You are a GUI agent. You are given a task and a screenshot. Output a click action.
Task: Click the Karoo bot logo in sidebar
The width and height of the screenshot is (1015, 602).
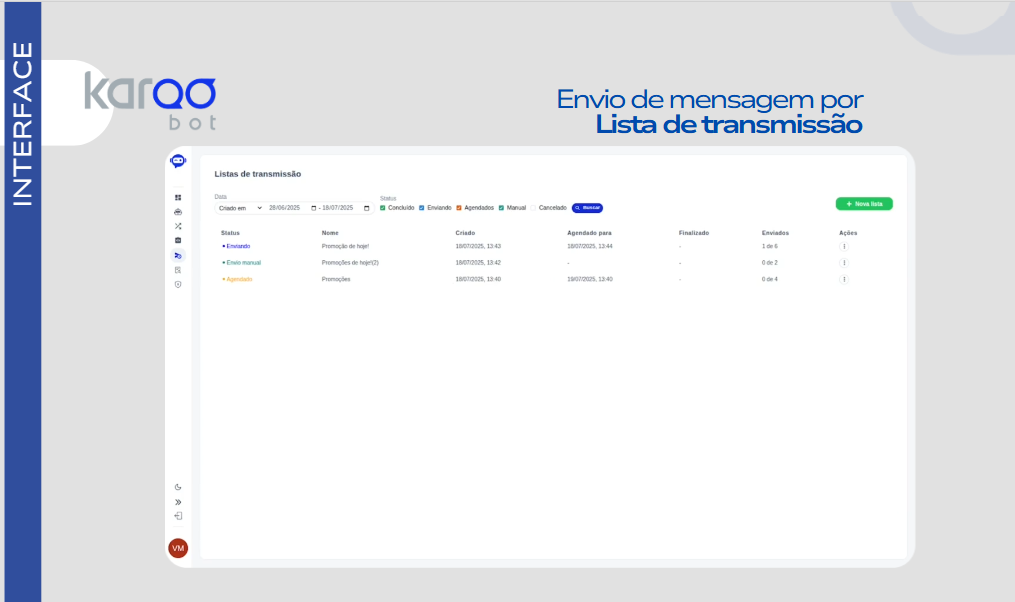[178, 161]
